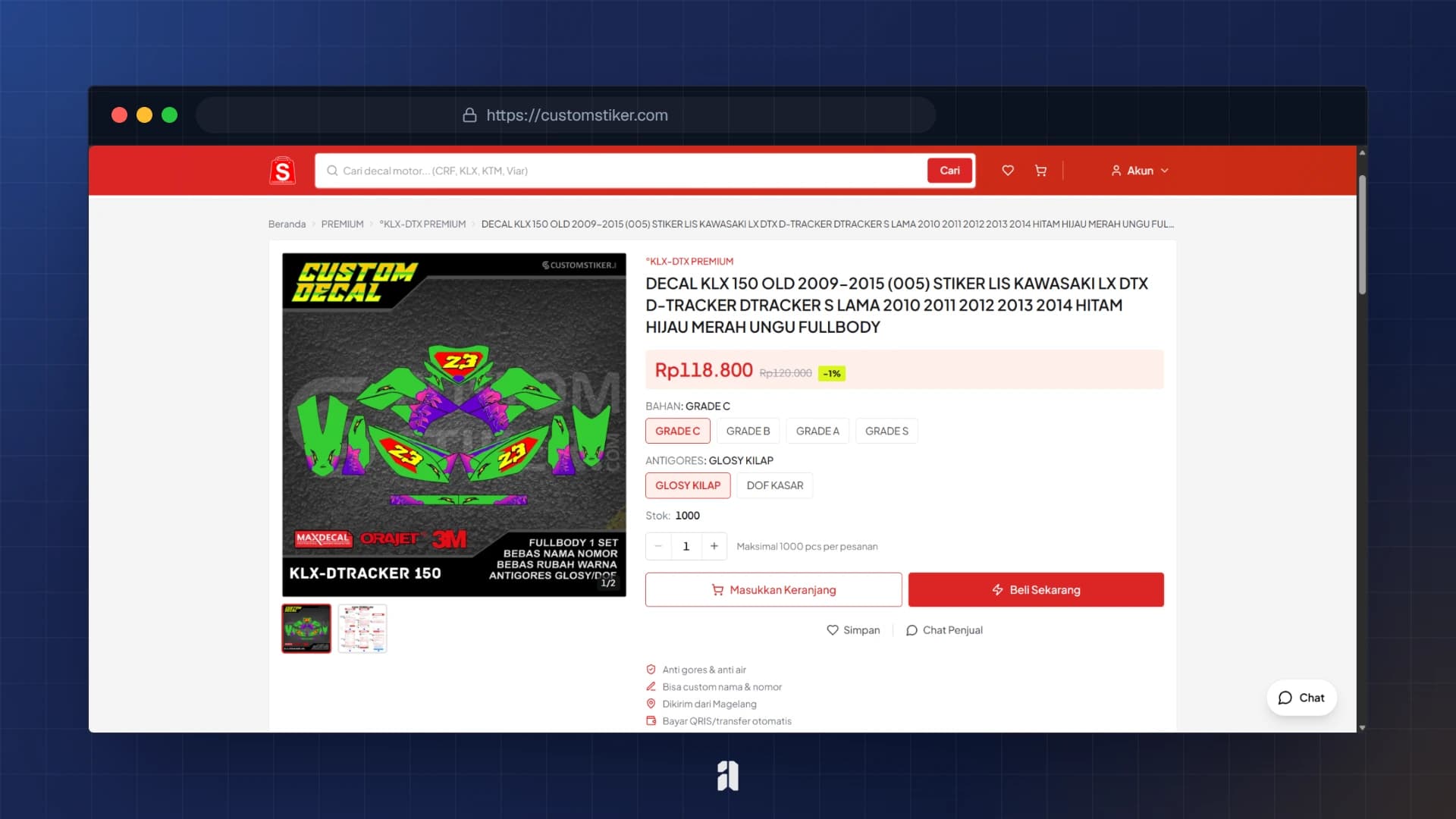Viewport: 1456px width, 819px height.
Task: Click the Cari search button
Action: [x=949, y=171]
